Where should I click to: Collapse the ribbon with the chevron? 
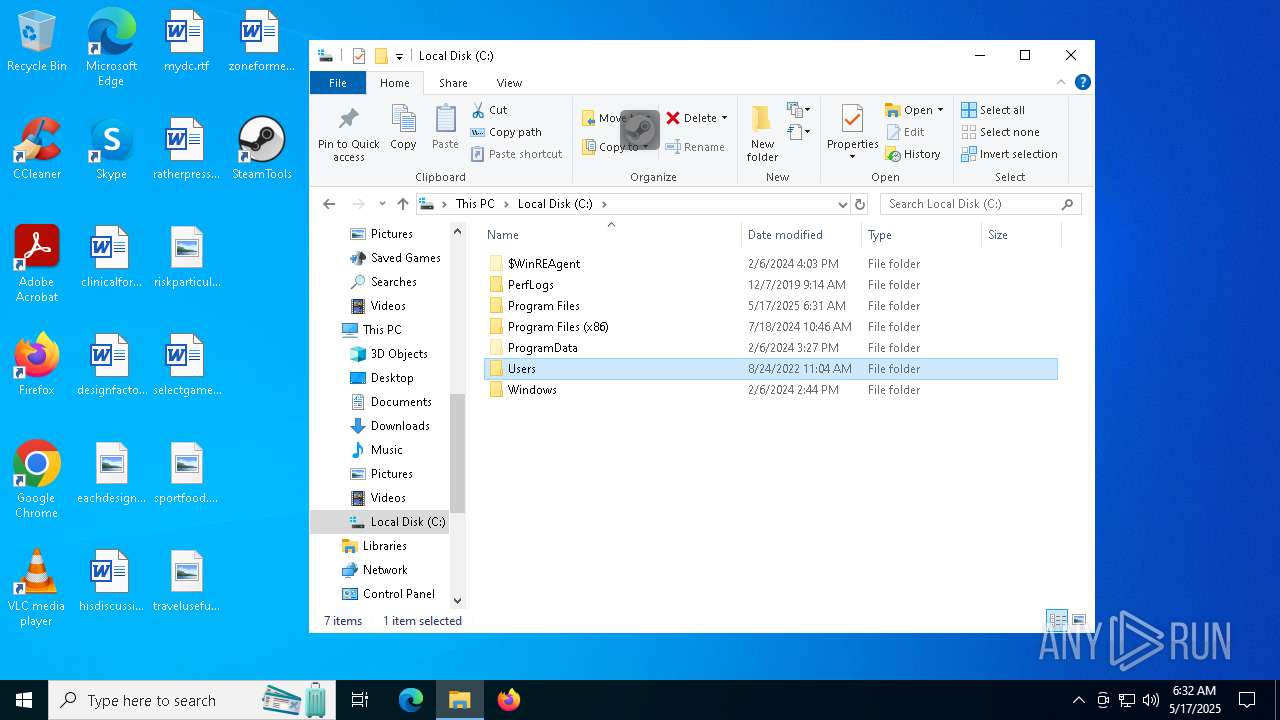1061,83
